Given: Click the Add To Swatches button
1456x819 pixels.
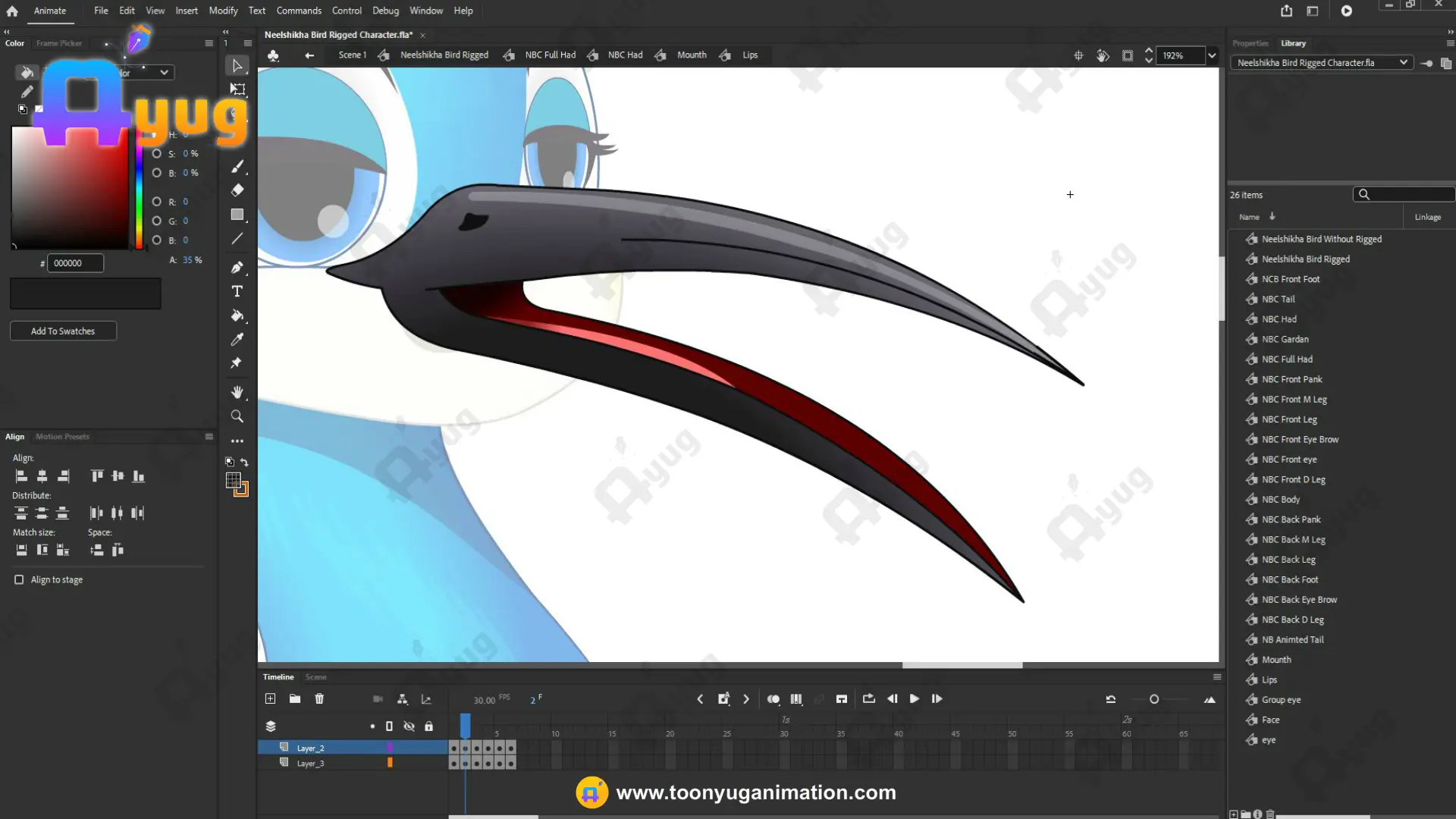Looking at the screenshot, I should [63, 331].
